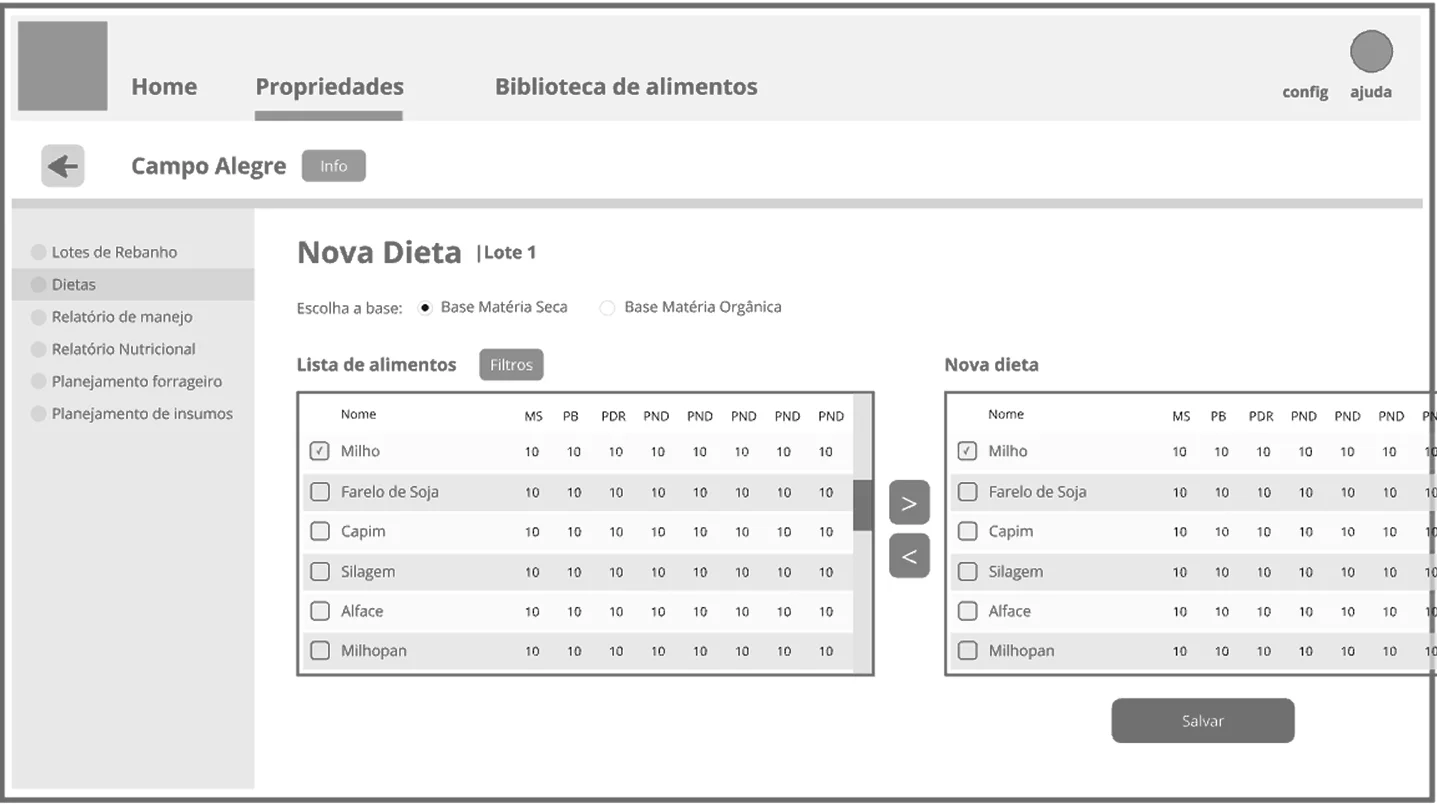Screen dimensions: 1437x804
Task: Click the gray logo placeholder in header
Action: [63, 66]
